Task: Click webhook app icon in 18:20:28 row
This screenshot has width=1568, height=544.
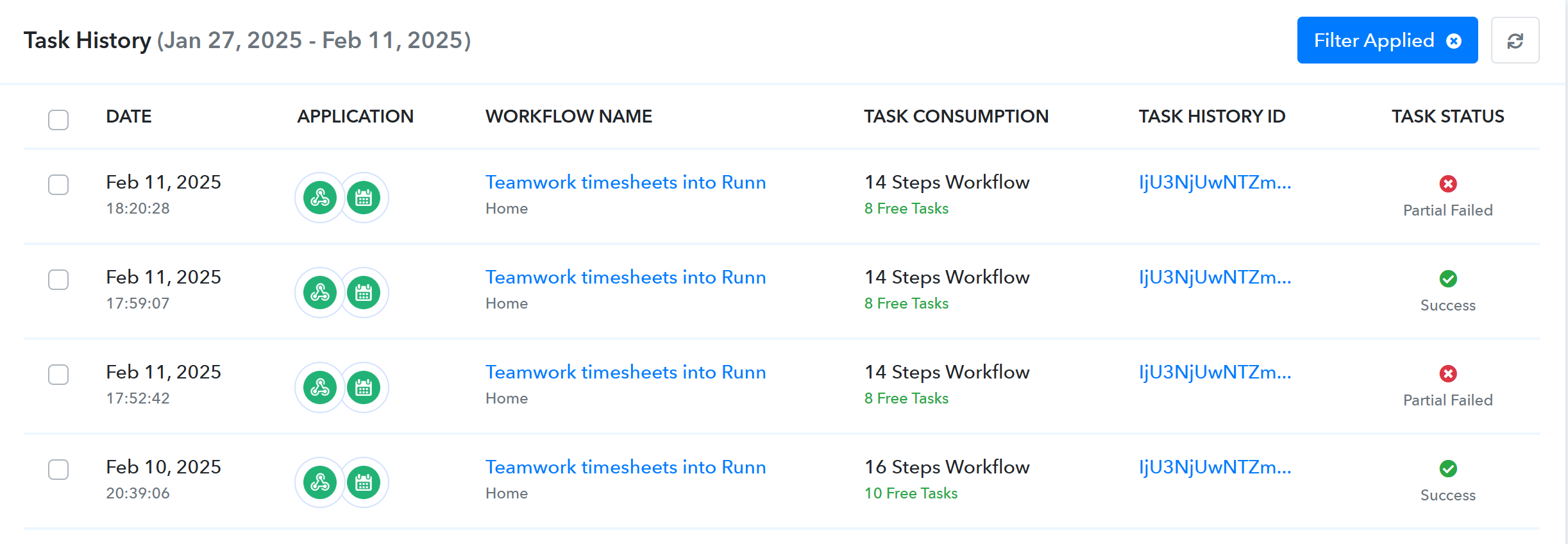Action: [x=320, y=198]
